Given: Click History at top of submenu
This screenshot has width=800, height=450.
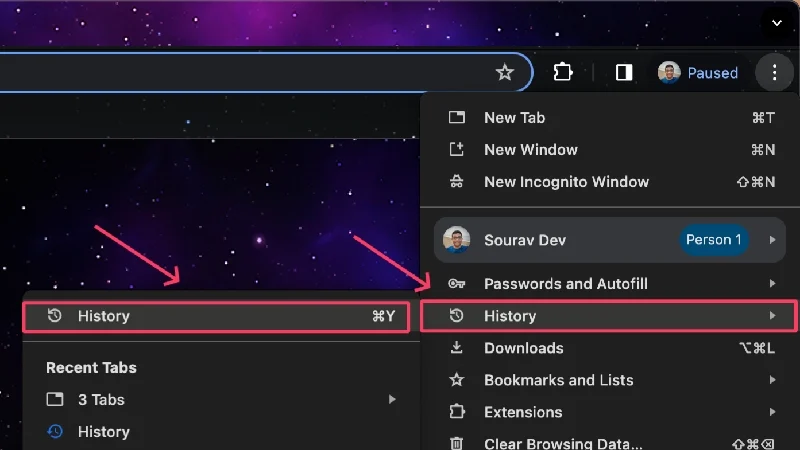Looking at the screenshot, I should coord(103,316).
